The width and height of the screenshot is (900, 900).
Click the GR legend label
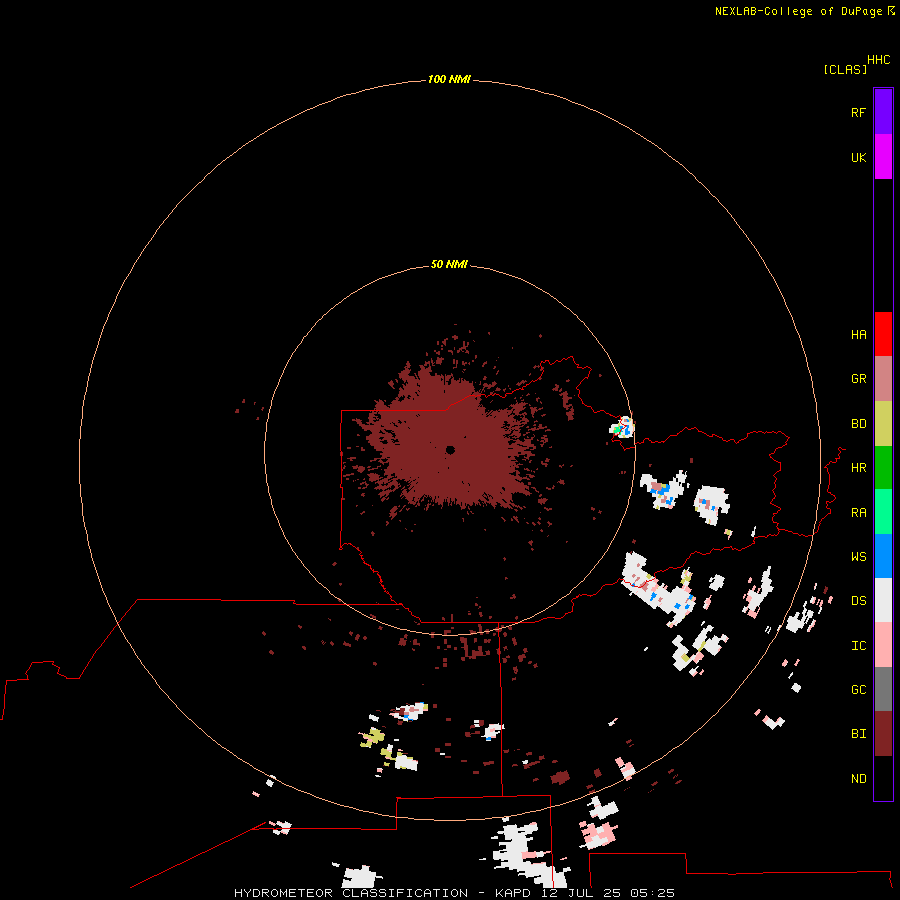858,379
